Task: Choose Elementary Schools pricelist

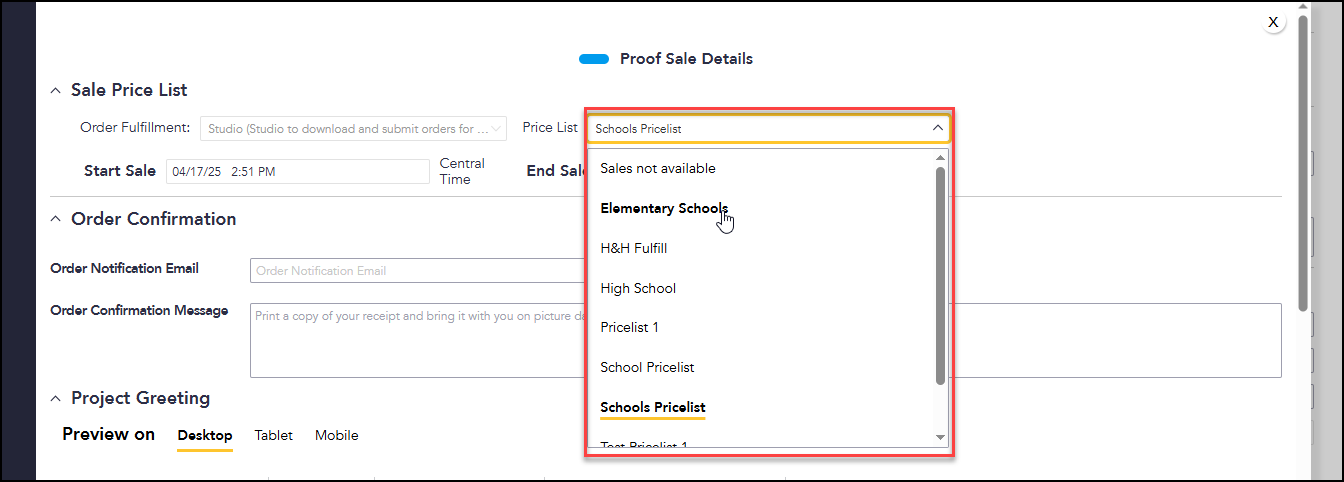Action: [664, 208]
